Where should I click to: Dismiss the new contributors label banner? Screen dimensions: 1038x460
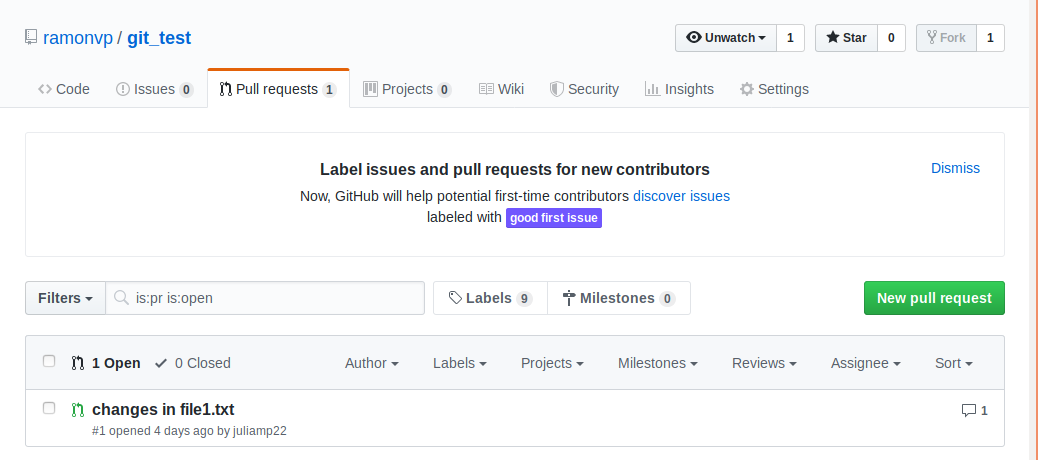tap(955, 168)
